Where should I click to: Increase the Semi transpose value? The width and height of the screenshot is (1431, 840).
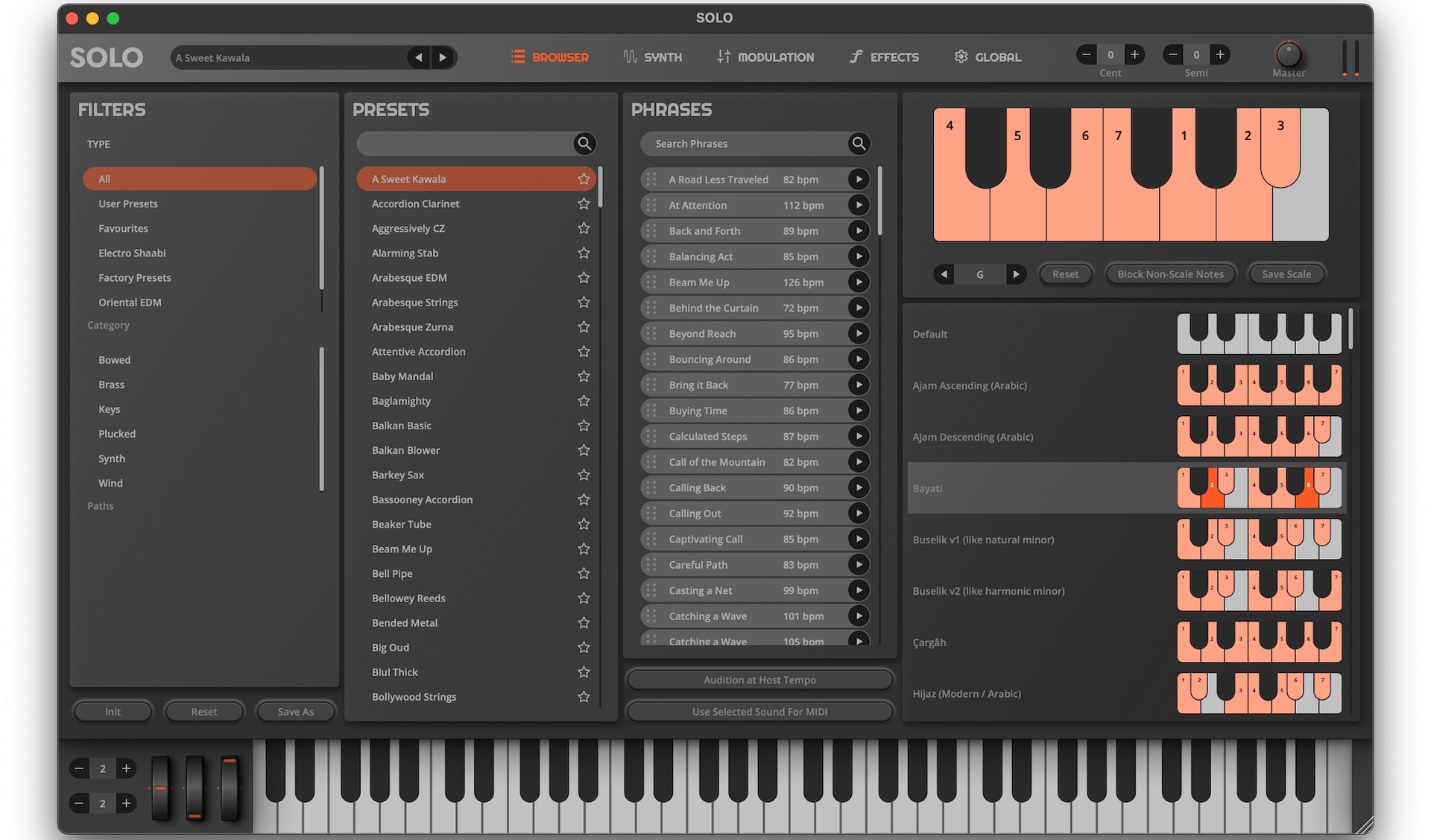[x=1219, y=54]
